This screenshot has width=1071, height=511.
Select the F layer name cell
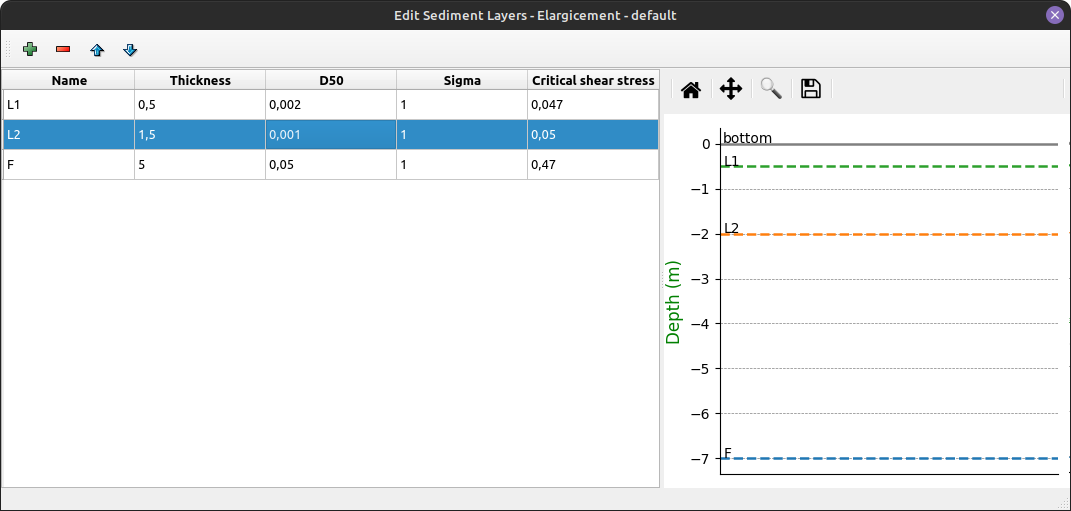pyautogui.click(x=69, y=164)
